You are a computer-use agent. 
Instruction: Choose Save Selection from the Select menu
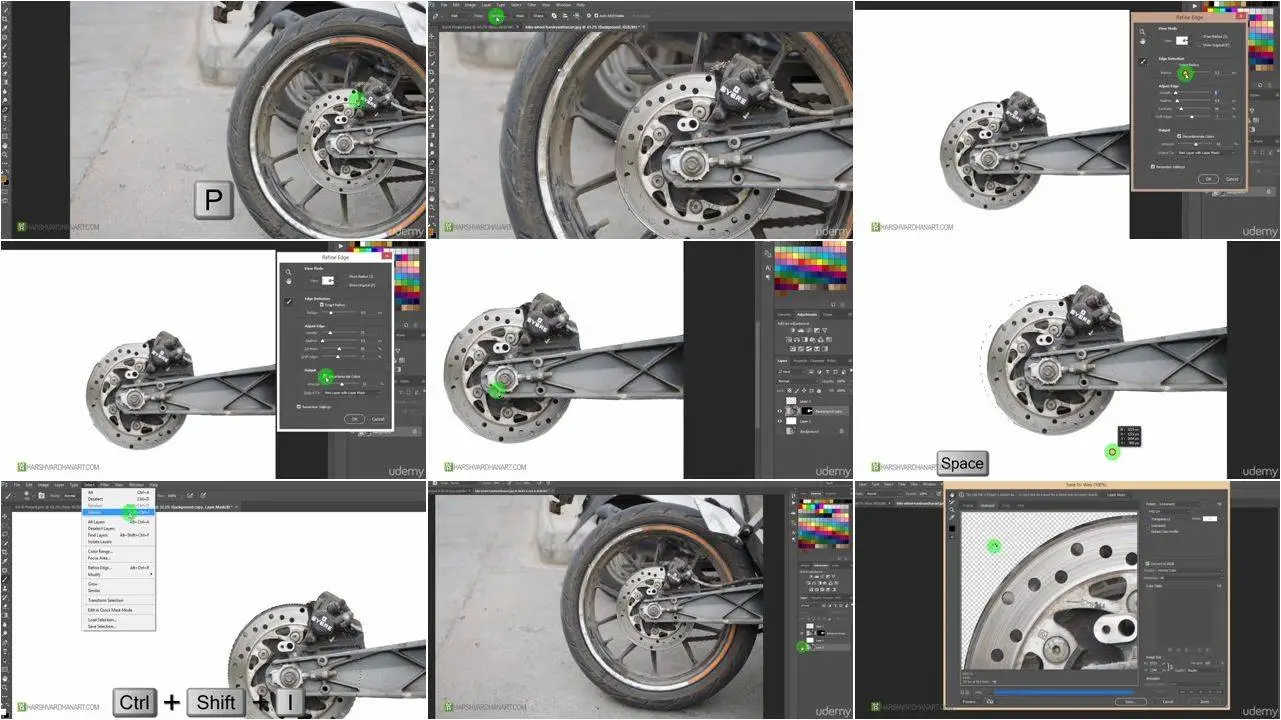tap(119, 626)
